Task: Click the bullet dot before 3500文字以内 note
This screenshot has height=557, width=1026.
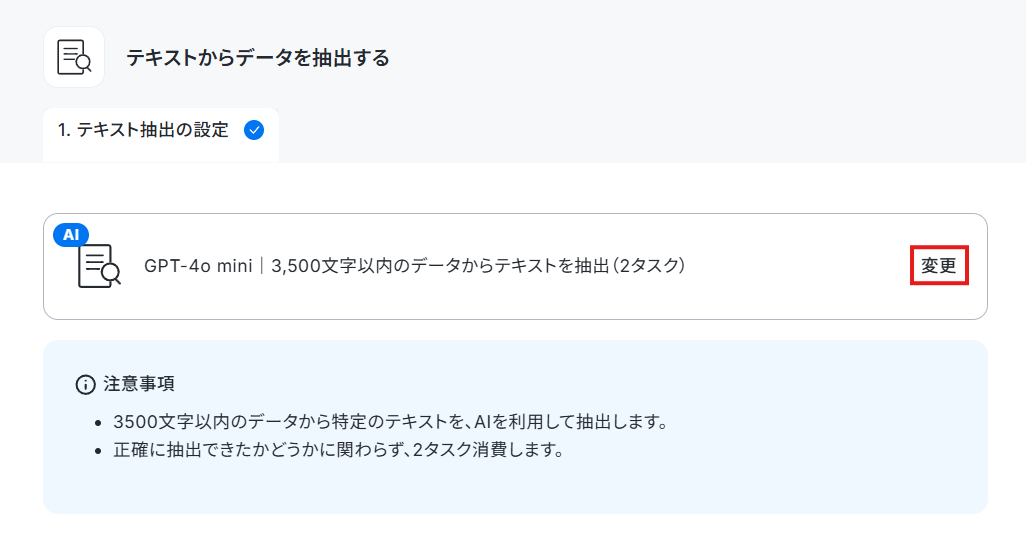Action: [x=98, y=423]
